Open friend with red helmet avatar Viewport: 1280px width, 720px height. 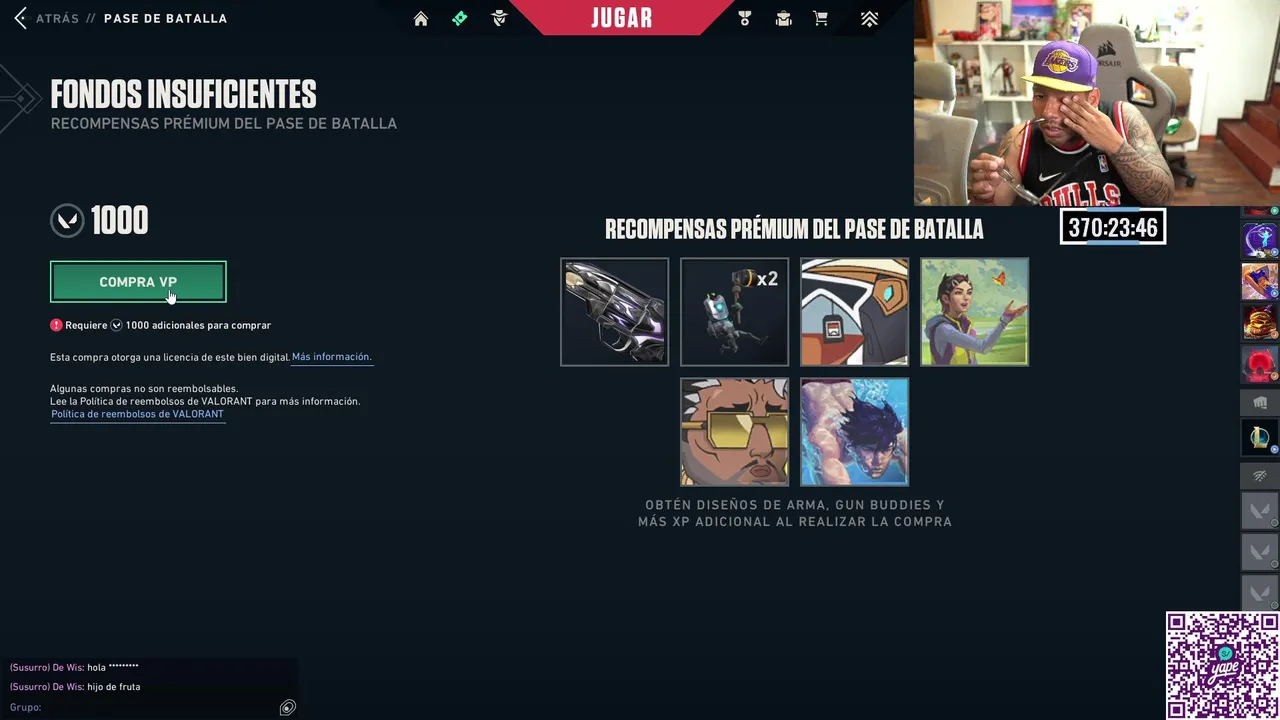pos(1260,363)
